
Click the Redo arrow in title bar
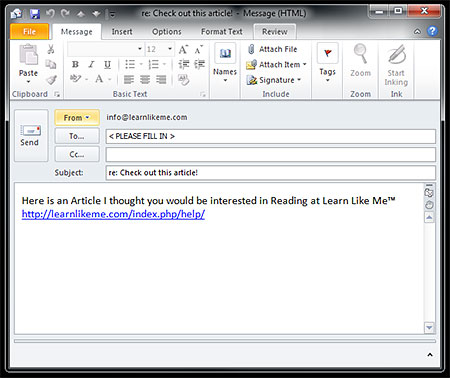(66, 13)
